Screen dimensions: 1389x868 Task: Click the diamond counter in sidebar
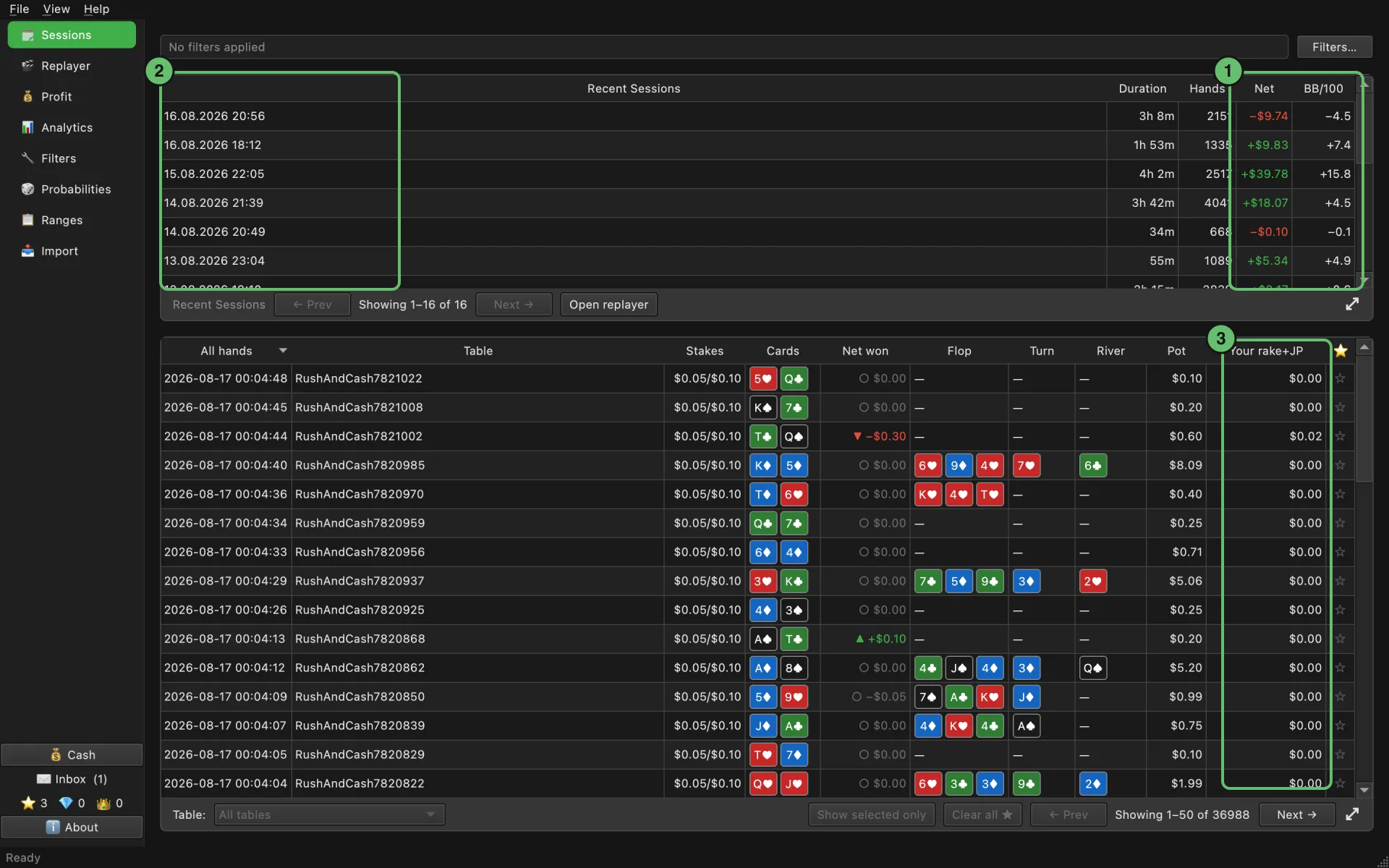72,803
